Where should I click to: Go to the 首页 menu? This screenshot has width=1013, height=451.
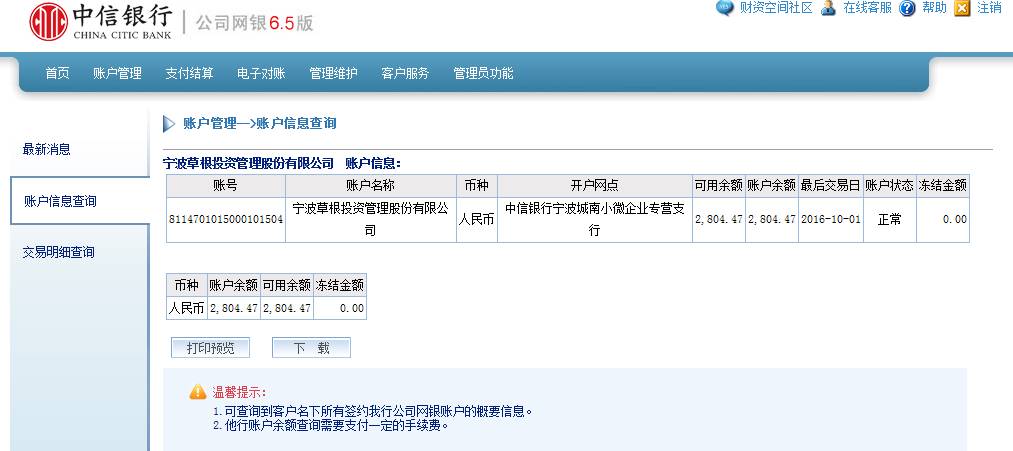(x=57, y=74)
